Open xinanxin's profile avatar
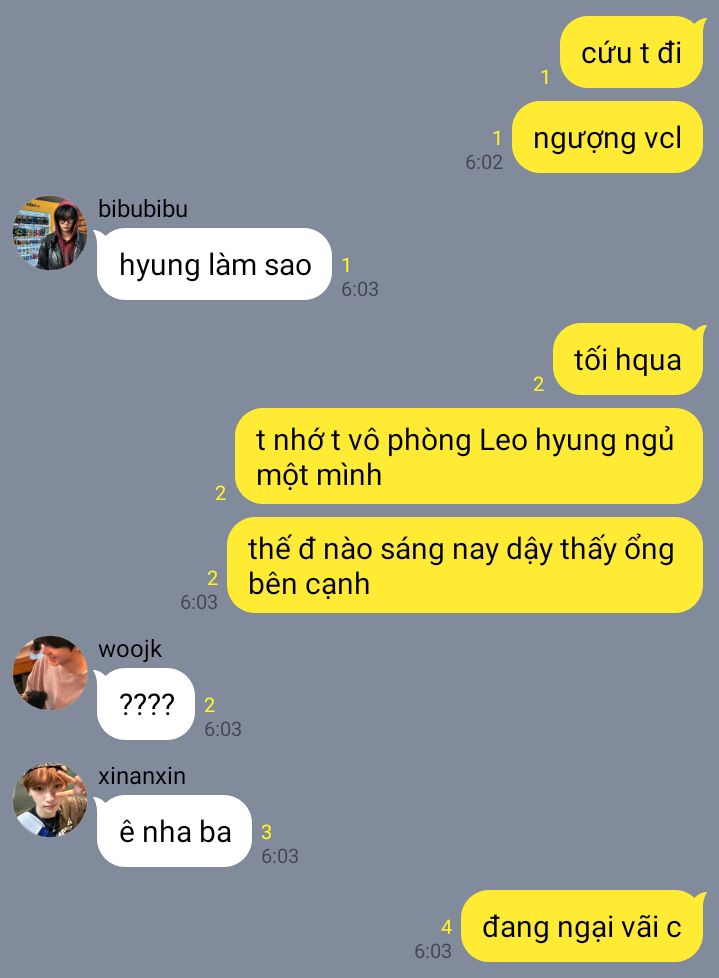This screenshot has width=719, height=978. (x=50, y=800)
